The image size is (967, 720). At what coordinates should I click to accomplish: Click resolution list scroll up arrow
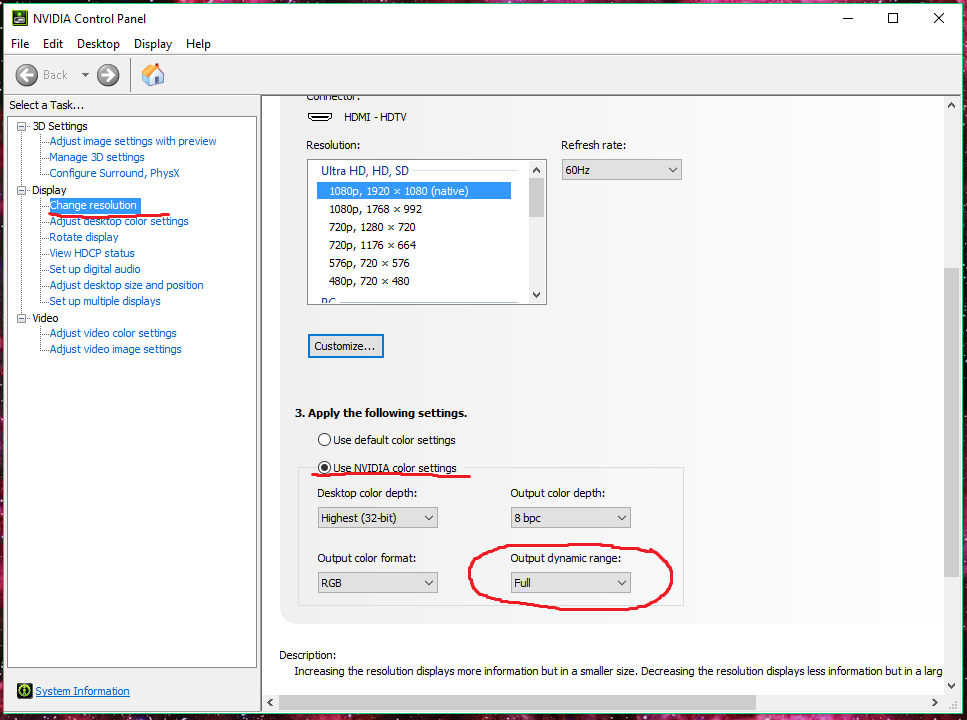click(536, 170)
